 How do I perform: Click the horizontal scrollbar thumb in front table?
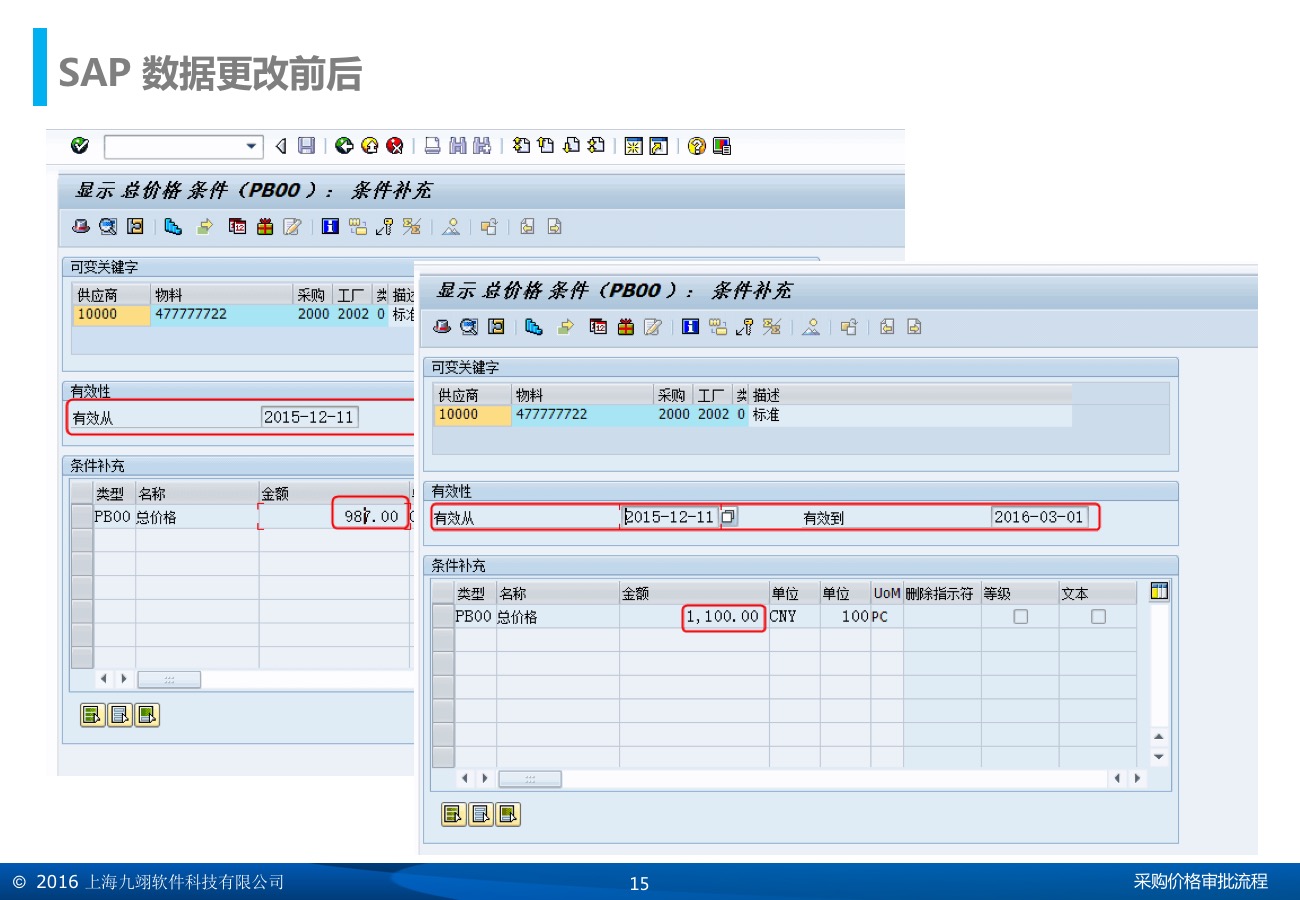[x=530, y=778]
